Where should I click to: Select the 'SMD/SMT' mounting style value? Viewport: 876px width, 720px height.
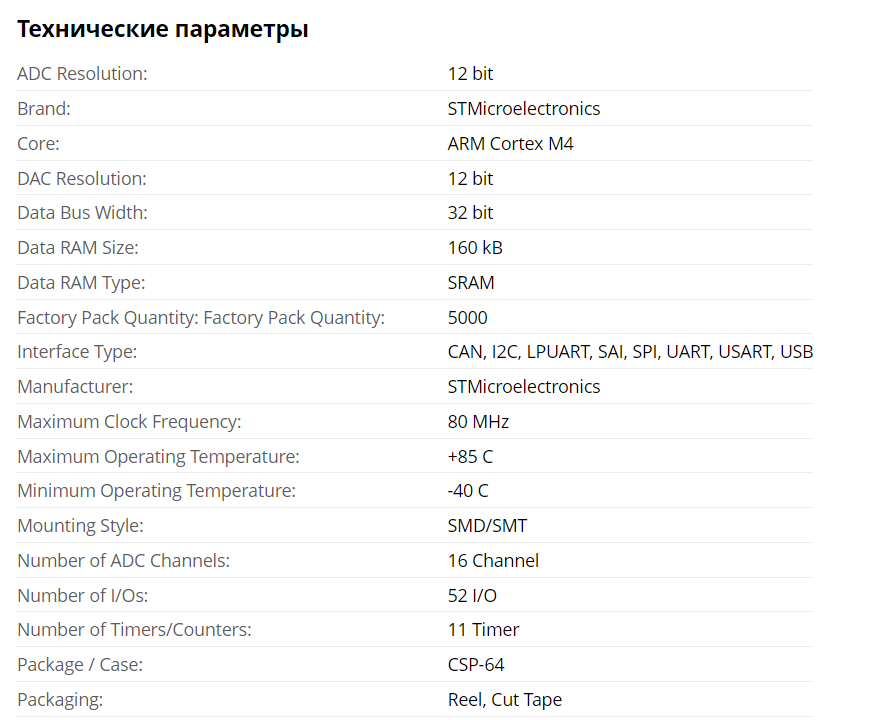coord(487,526)
